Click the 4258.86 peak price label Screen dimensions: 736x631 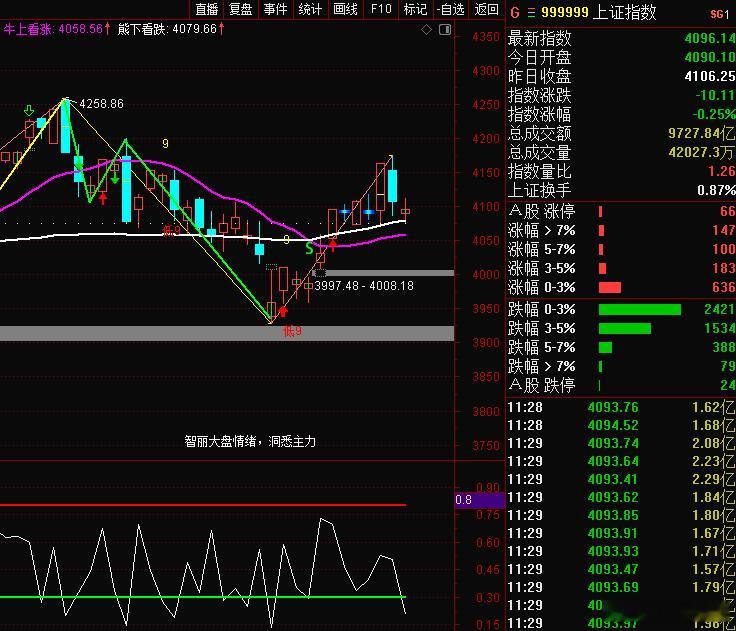click(x=101, y=104)
